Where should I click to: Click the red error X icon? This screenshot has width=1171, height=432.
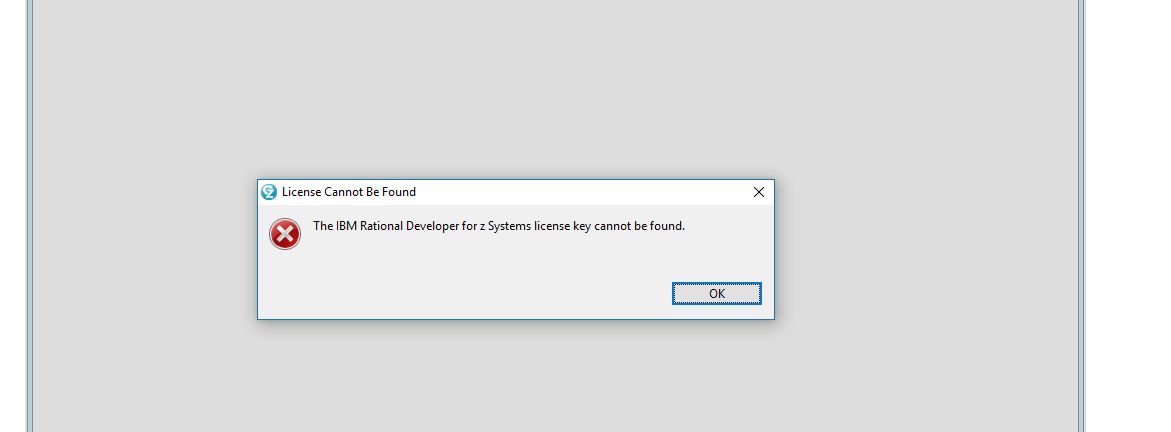coord(285,234)
